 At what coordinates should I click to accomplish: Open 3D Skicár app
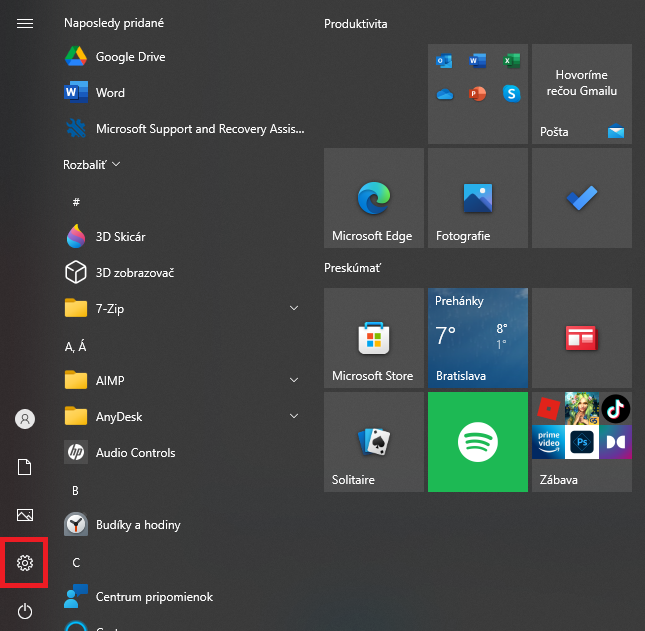pyautogui.click(x=183, y=237)
